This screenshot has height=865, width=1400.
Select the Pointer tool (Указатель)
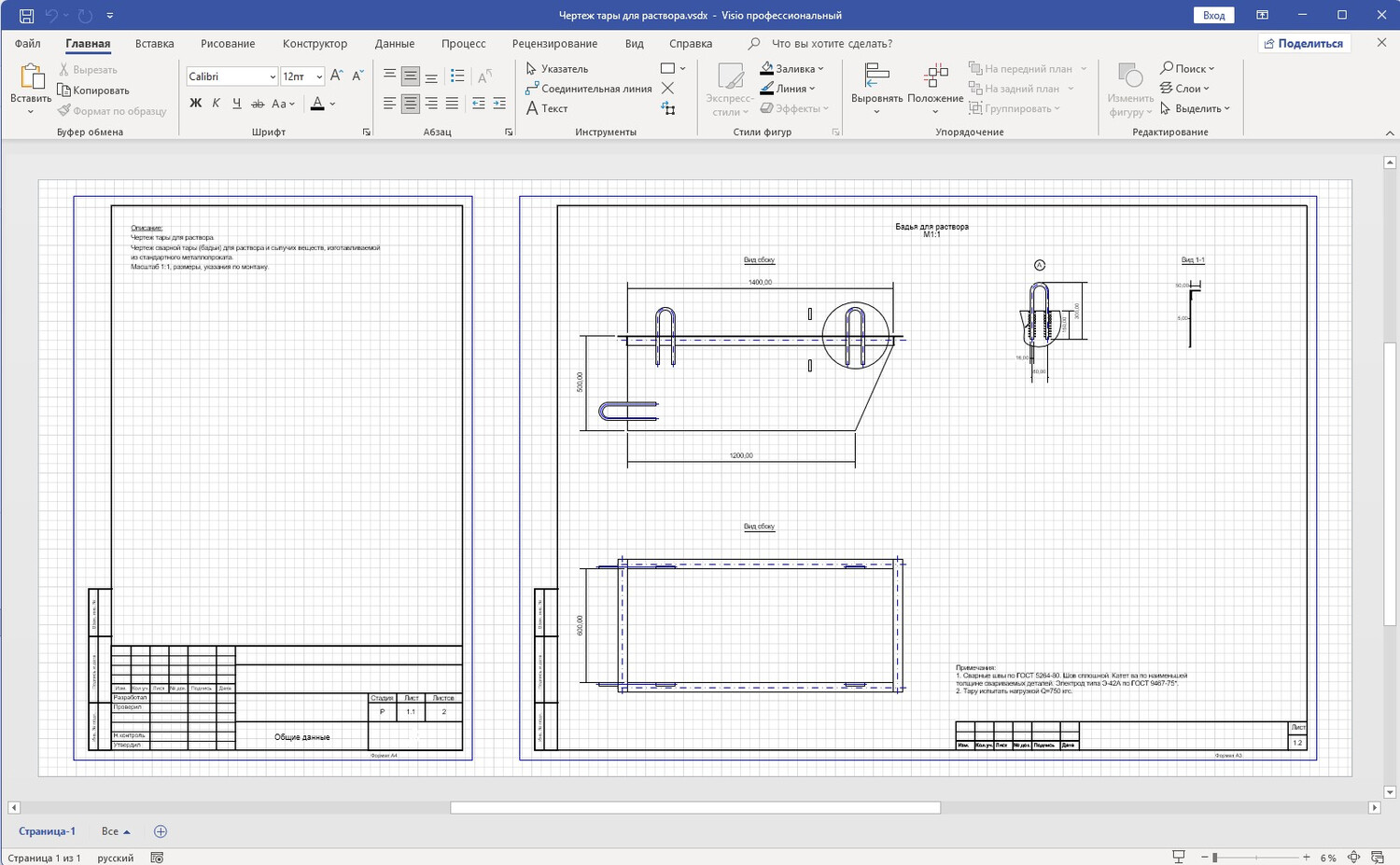pyautogui.click(x=556, y=69)
